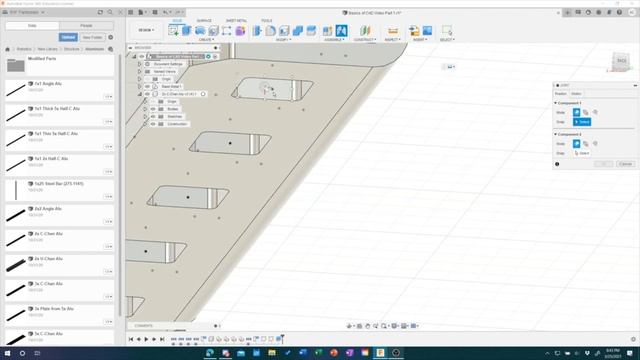Click the Save icon in top bar

(155, 12)
